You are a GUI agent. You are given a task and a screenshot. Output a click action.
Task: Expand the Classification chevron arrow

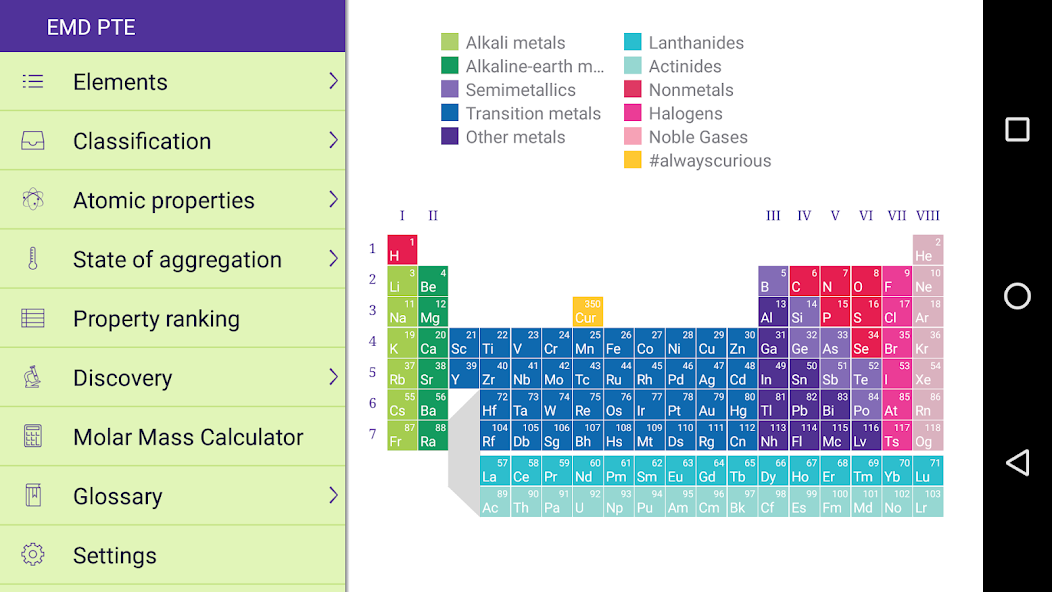[x=333, y=140]
